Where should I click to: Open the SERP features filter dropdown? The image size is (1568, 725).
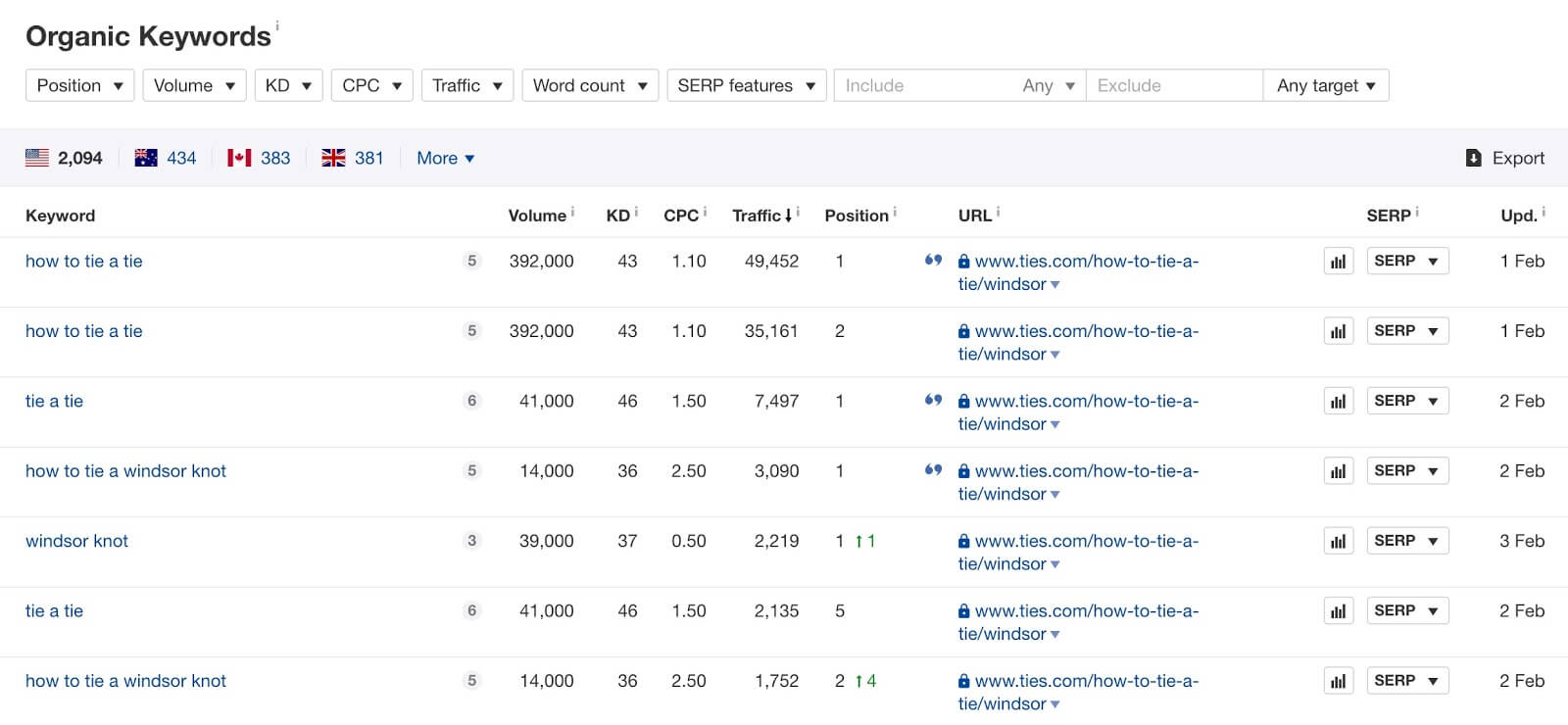coord(747,85)
